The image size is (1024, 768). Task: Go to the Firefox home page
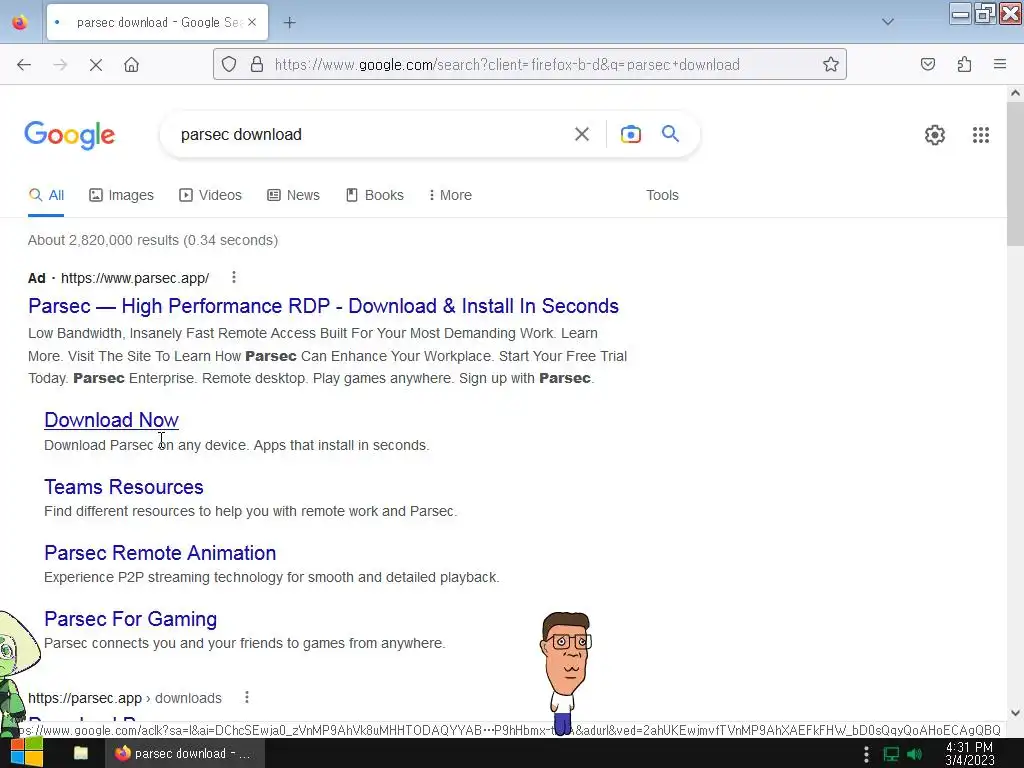pyautogui.click(x=131, y=65)
